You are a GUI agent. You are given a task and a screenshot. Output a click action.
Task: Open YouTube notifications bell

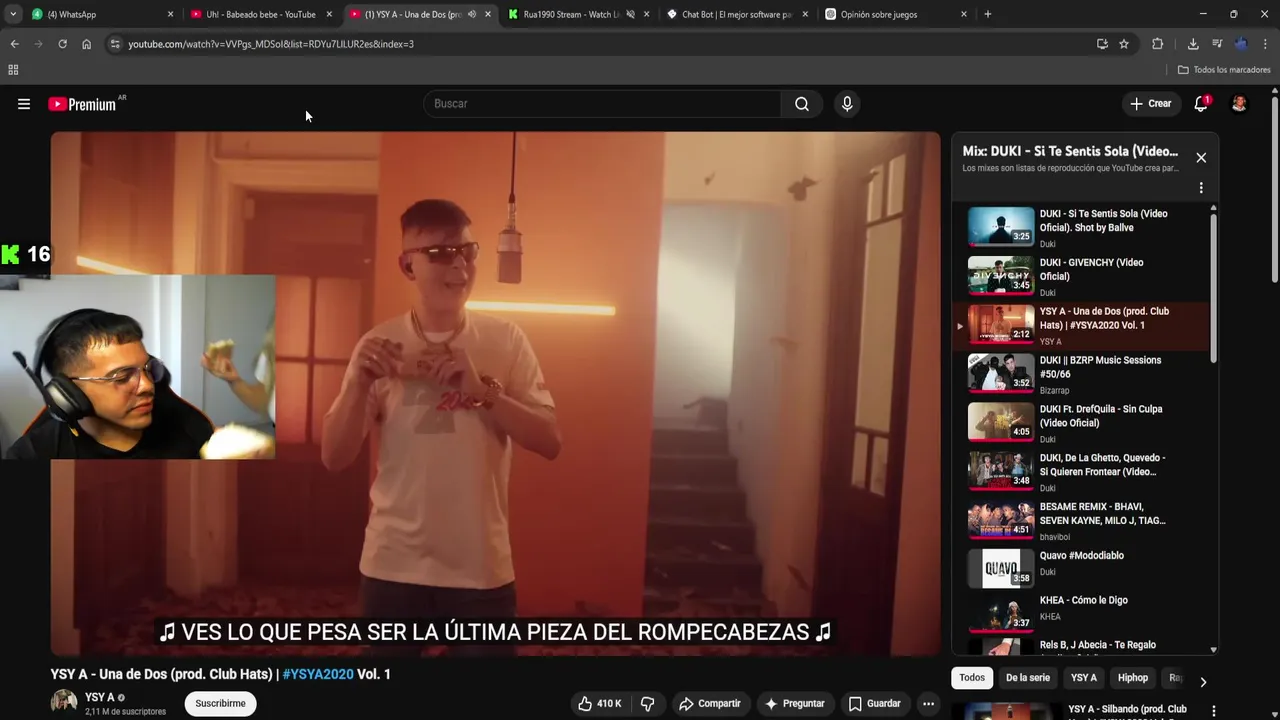click(x=1201, y=104)
